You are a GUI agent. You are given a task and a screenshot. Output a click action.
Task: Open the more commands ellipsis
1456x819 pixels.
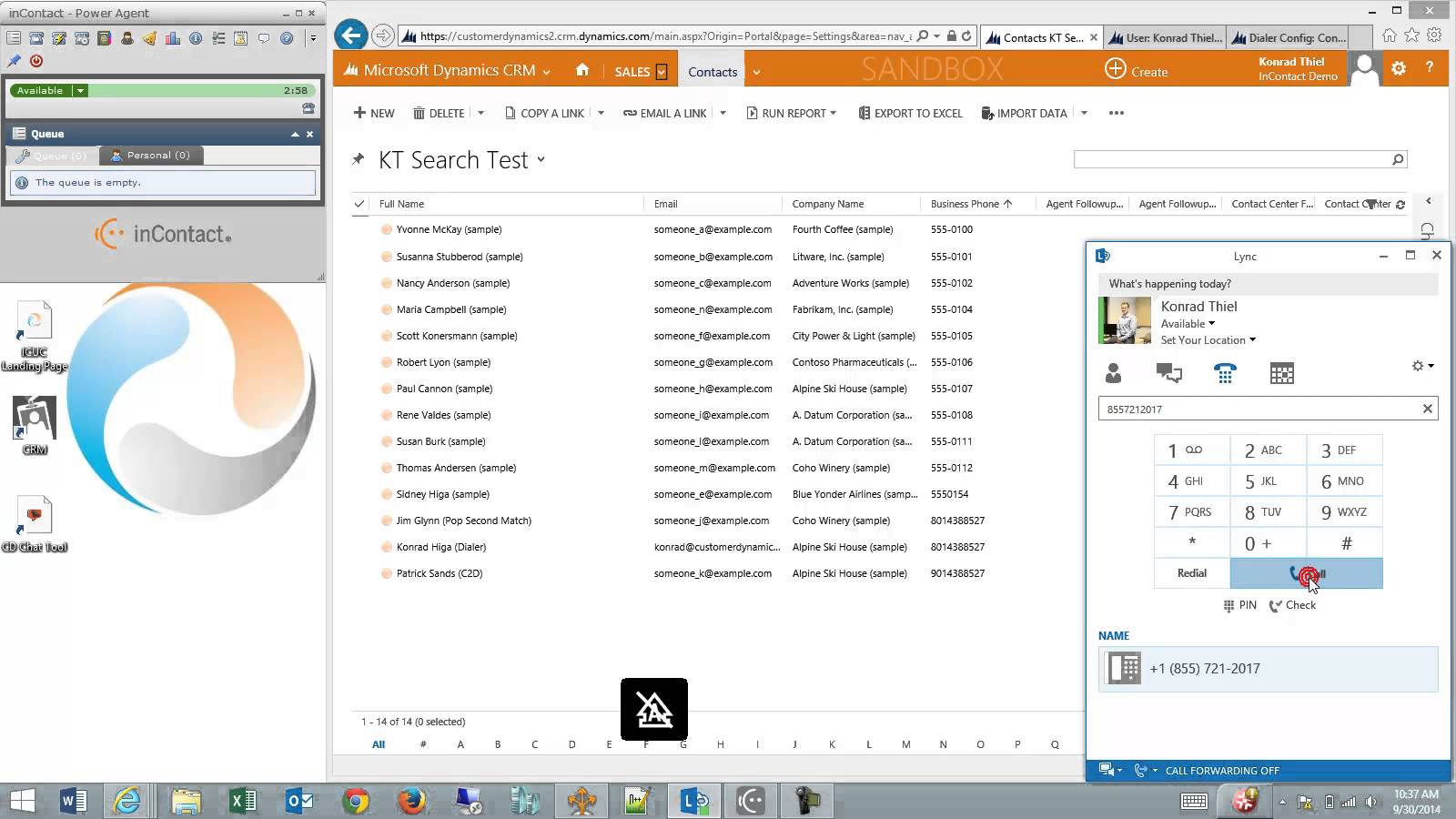[x=1117, y=113]
